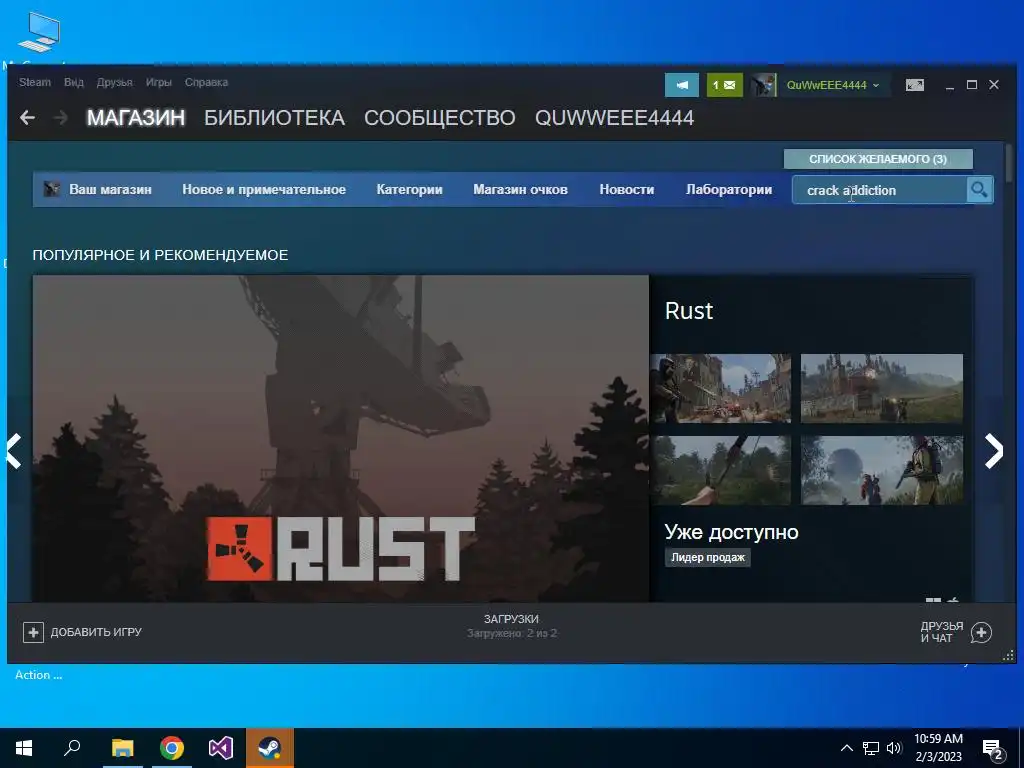Image resolution: width=1024 pixels, height=768 pixels.
Task: Open СПИСОК ЖЕЛАЕМОГО (3)
Action: [878, 159]
